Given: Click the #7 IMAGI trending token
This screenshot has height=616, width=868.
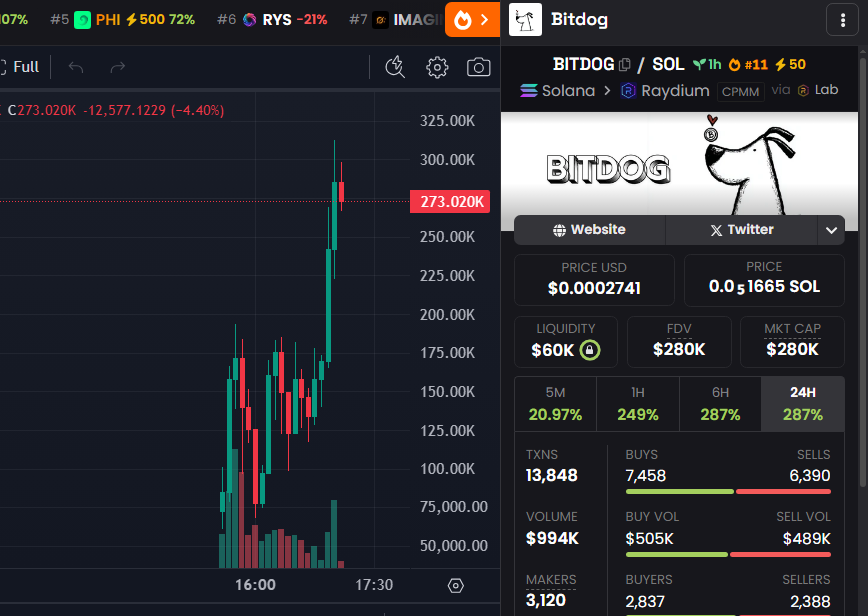Looking at the screenshot, I should click(396, 20).
